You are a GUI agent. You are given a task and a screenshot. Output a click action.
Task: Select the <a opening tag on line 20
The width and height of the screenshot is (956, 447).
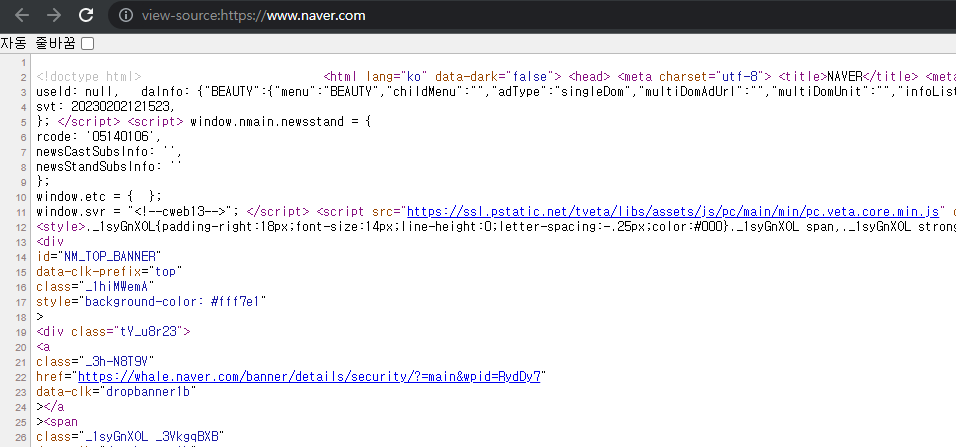[x=43, y=346]
